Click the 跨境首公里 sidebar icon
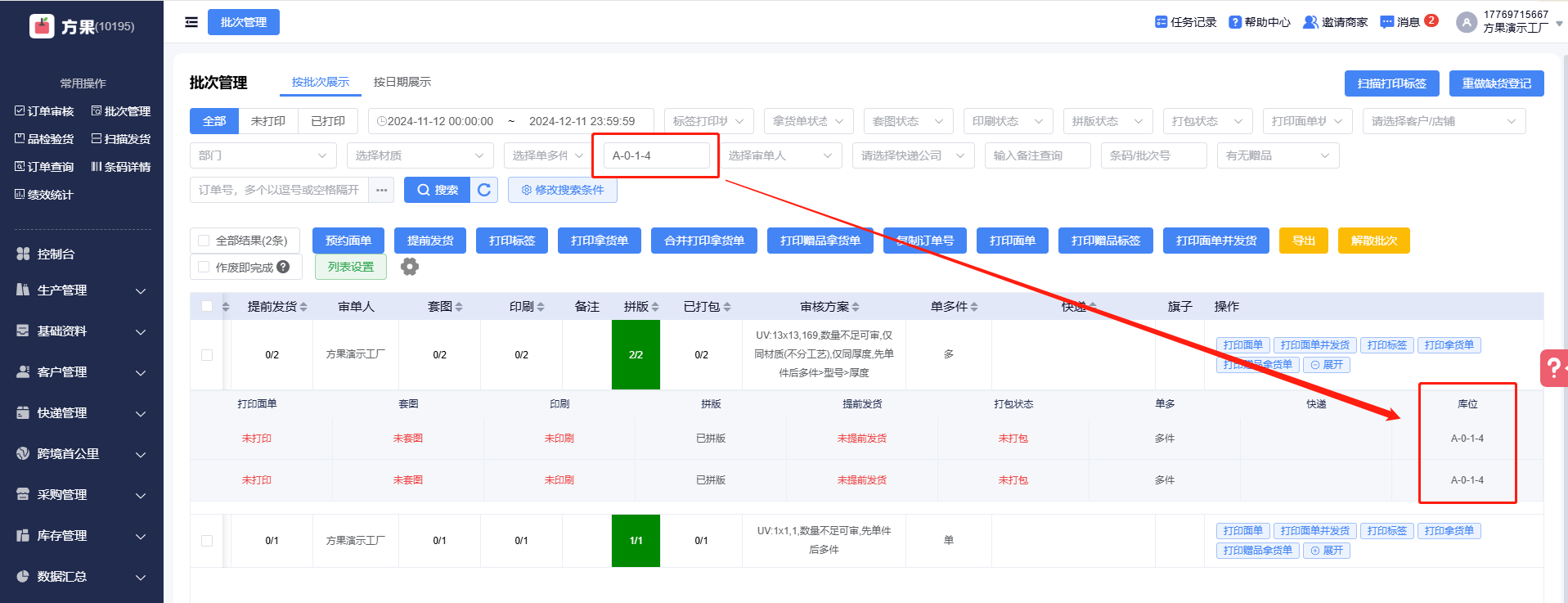The width and height of the screenshot is (1568, 603). coord(23,453)
